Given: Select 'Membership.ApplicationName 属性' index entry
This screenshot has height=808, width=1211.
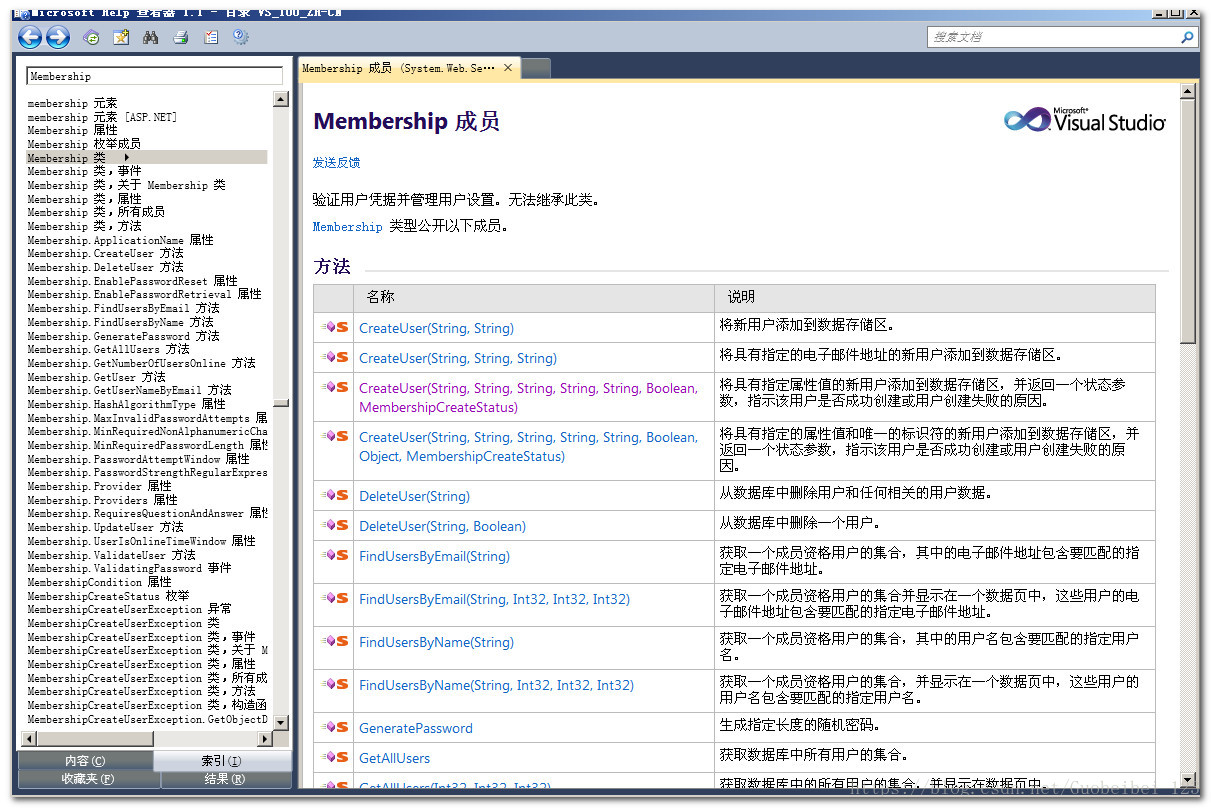Looking at the screenshot, I should (120, 240).
